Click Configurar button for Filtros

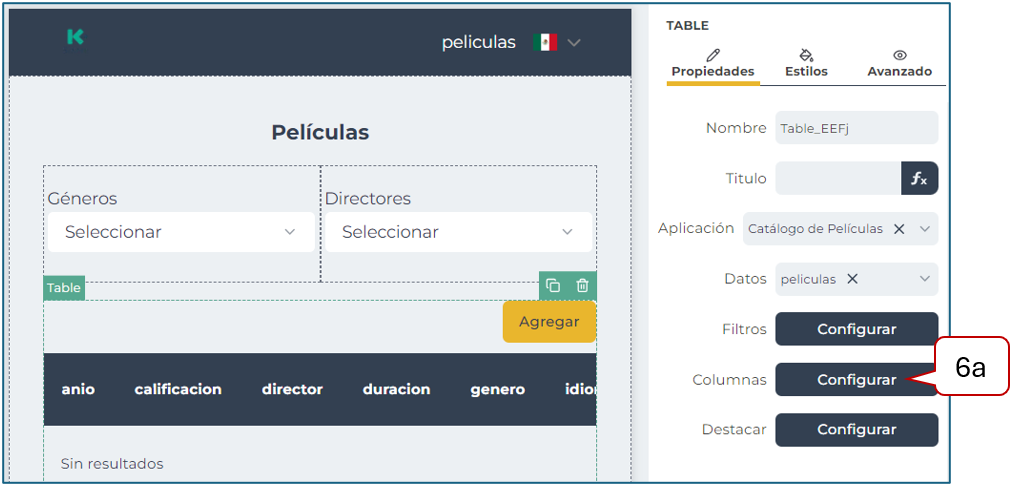pos(856,329)
